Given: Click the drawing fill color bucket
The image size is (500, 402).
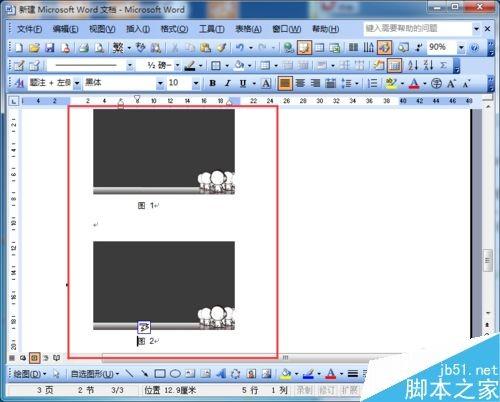Looking at the screenshot, I should (x=286, y=374).
